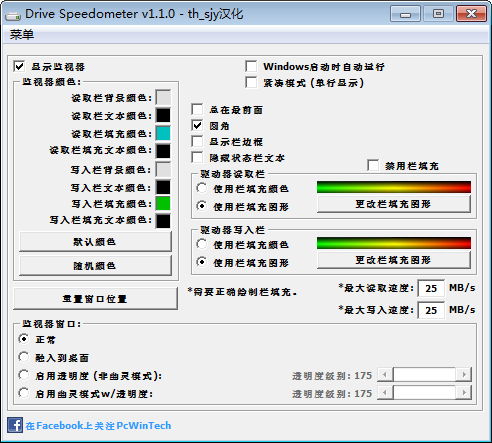Toggle the 显示监视器 checkbox

click(x=19, y=66)
